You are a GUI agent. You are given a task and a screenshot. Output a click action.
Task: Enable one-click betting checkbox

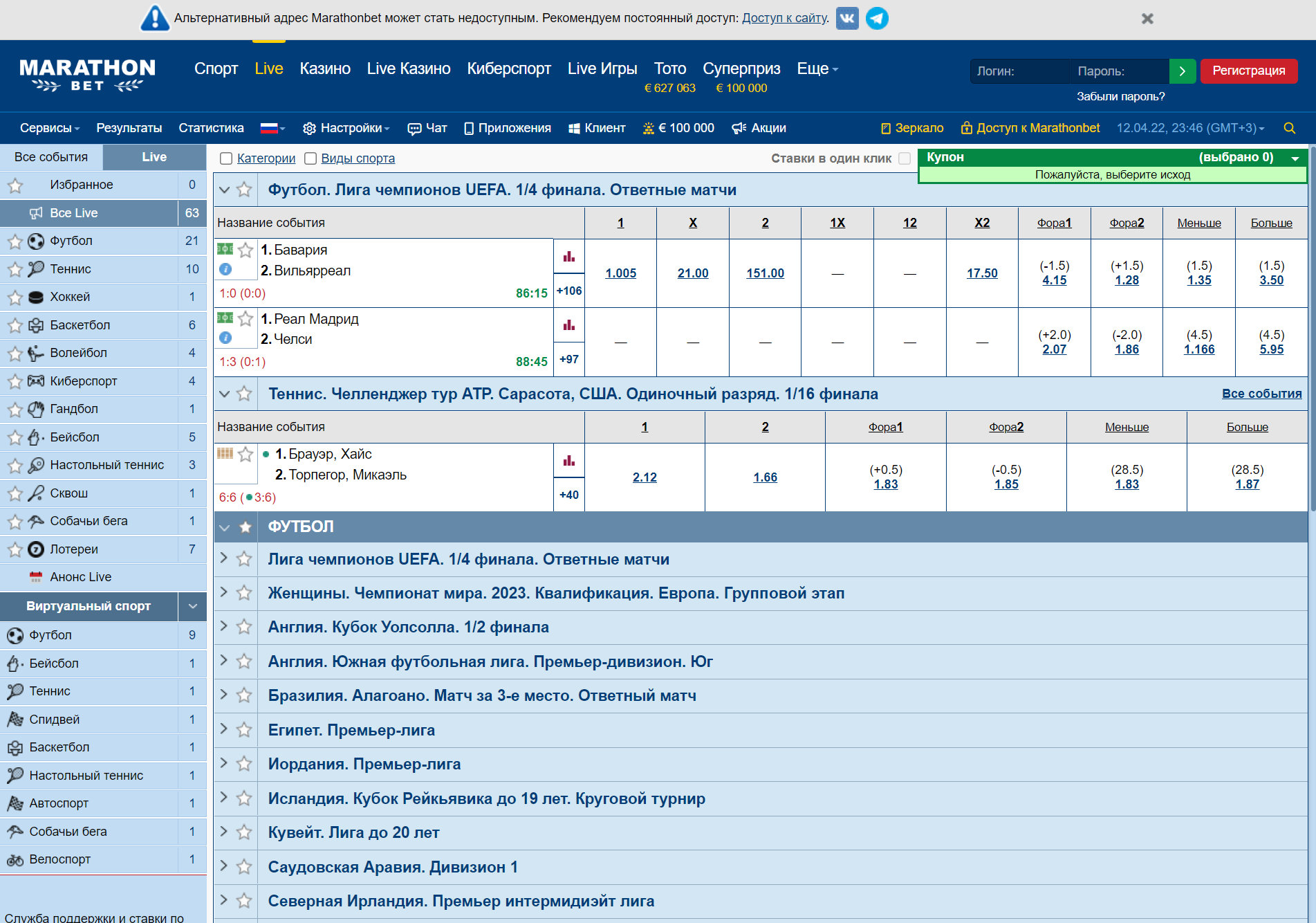[905, 158]
